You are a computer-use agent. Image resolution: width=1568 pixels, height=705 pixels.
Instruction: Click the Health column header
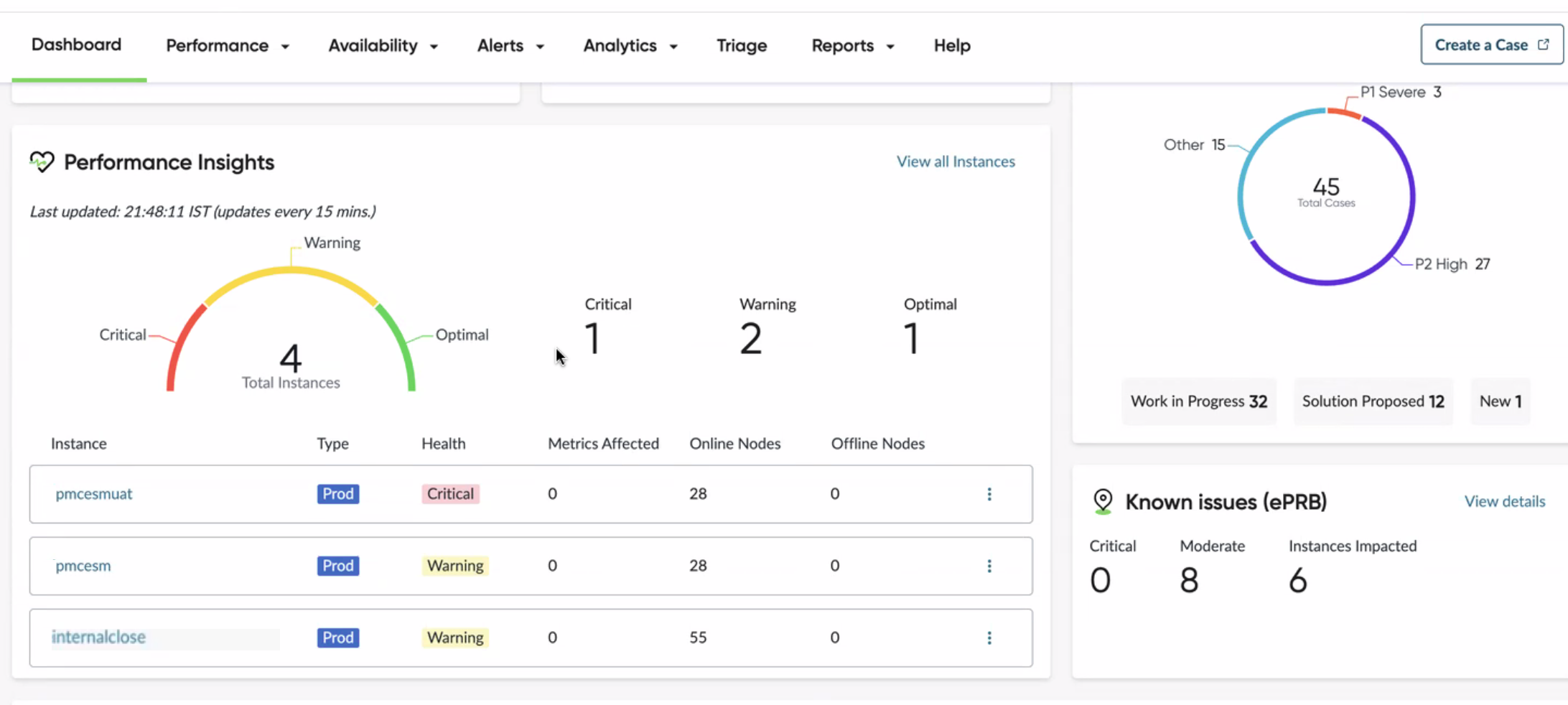[x=444, y=444]
